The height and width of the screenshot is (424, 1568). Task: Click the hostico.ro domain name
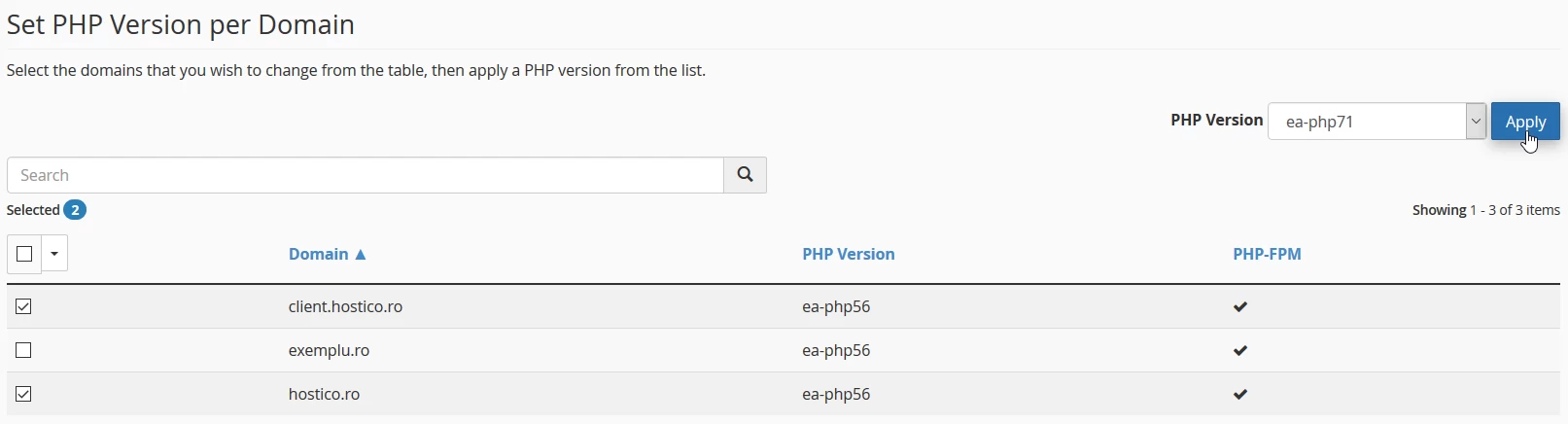(324, 394)
